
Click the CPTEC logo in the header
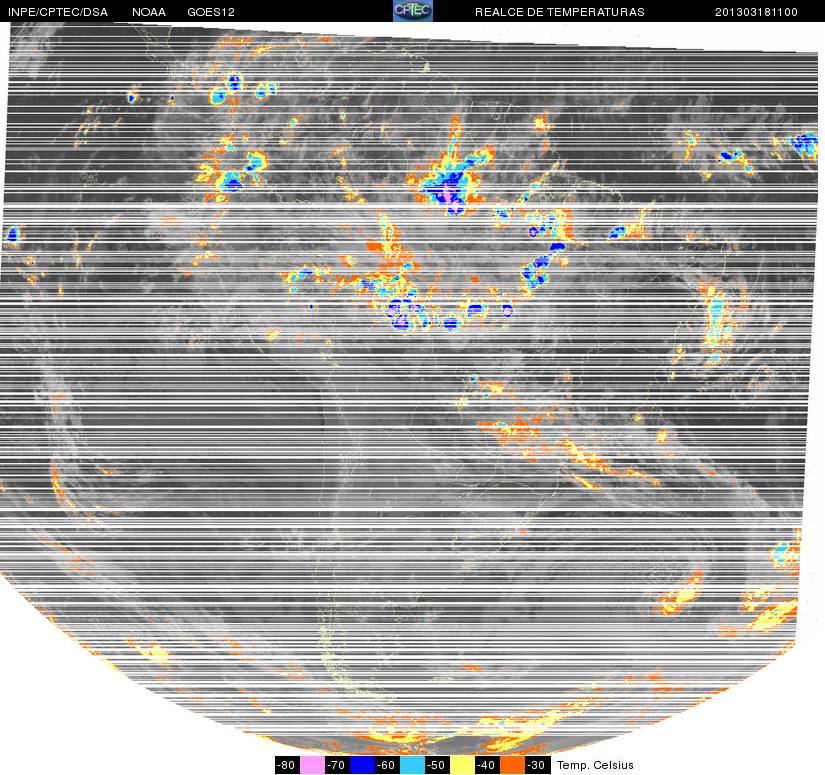click(413, 11)
